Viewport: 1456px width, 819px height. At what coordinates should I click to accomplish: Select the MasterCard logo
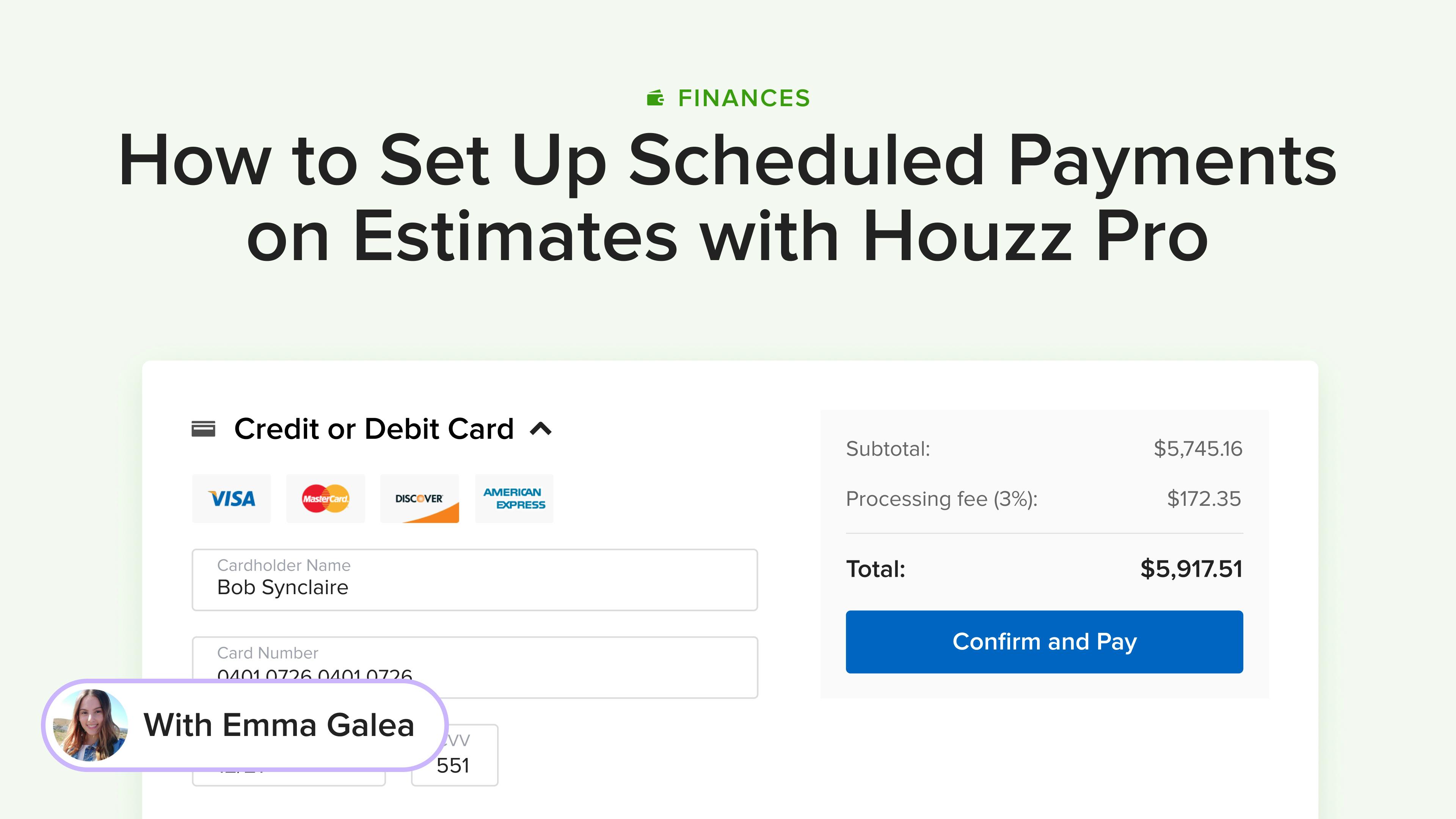tap(326, 499)
